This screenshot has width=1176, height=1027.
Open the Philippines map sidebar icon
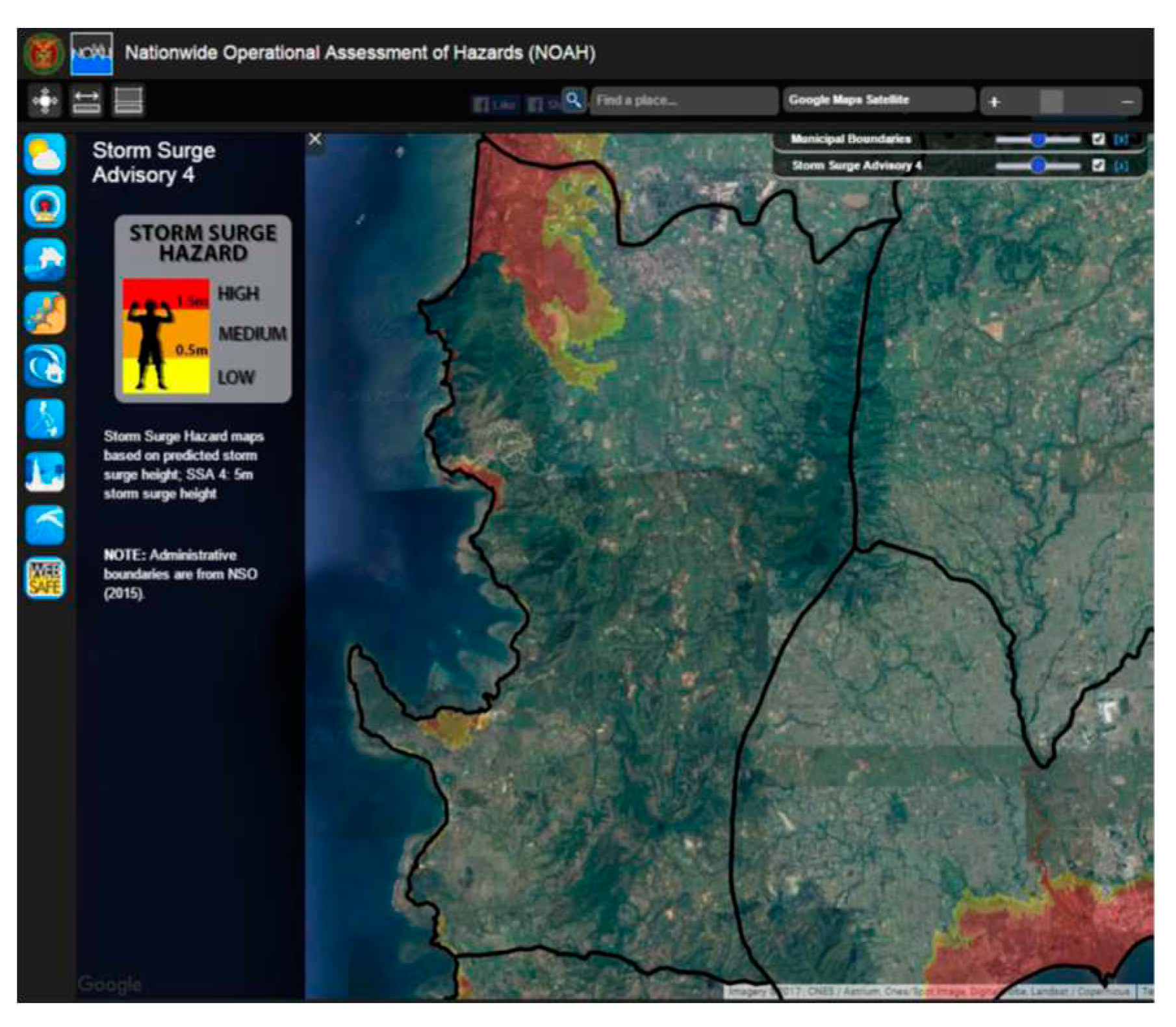pos(45,419)
